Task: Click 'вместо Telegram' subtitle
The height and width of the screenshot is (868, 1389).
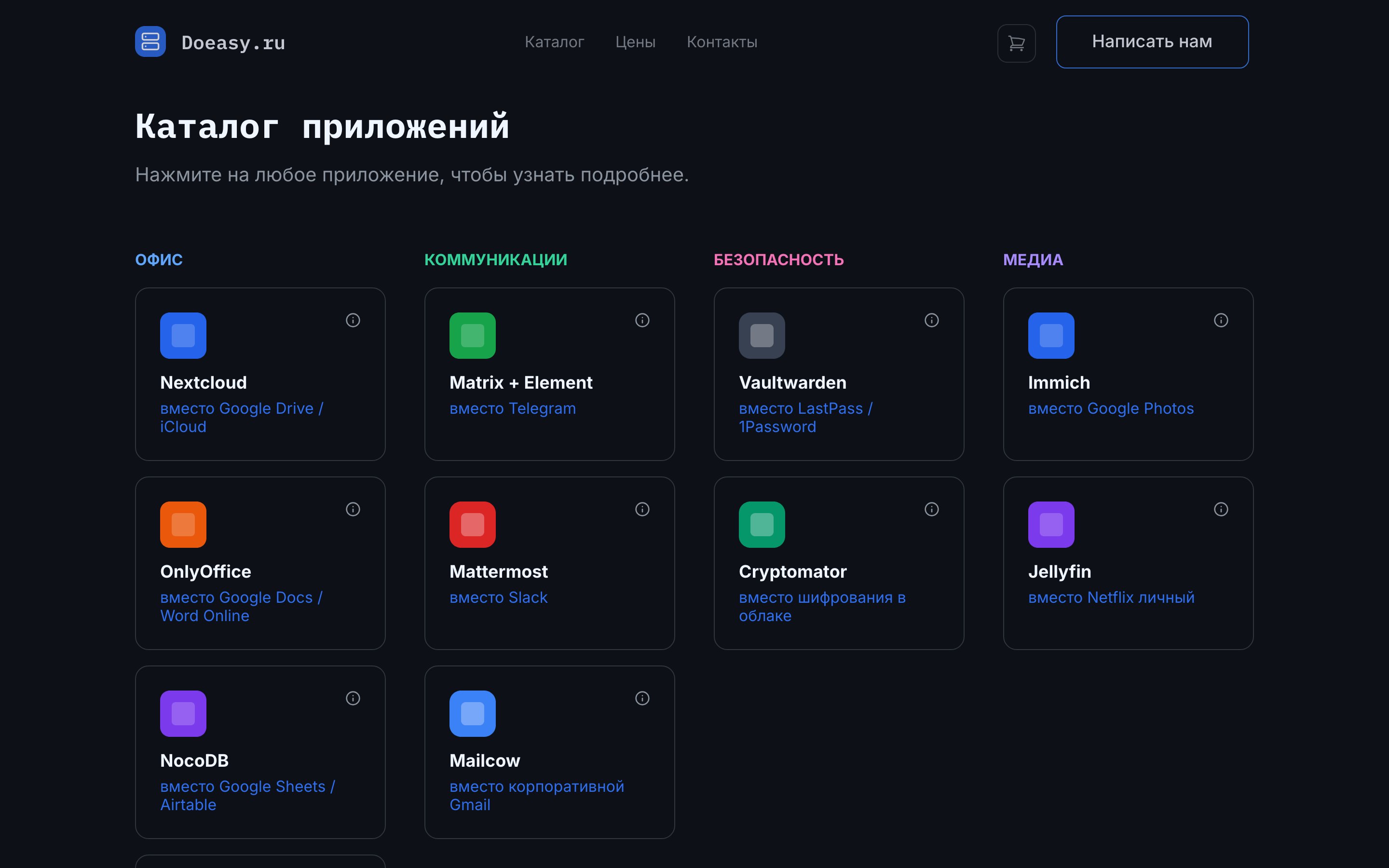Action: [x=512, y=408]
